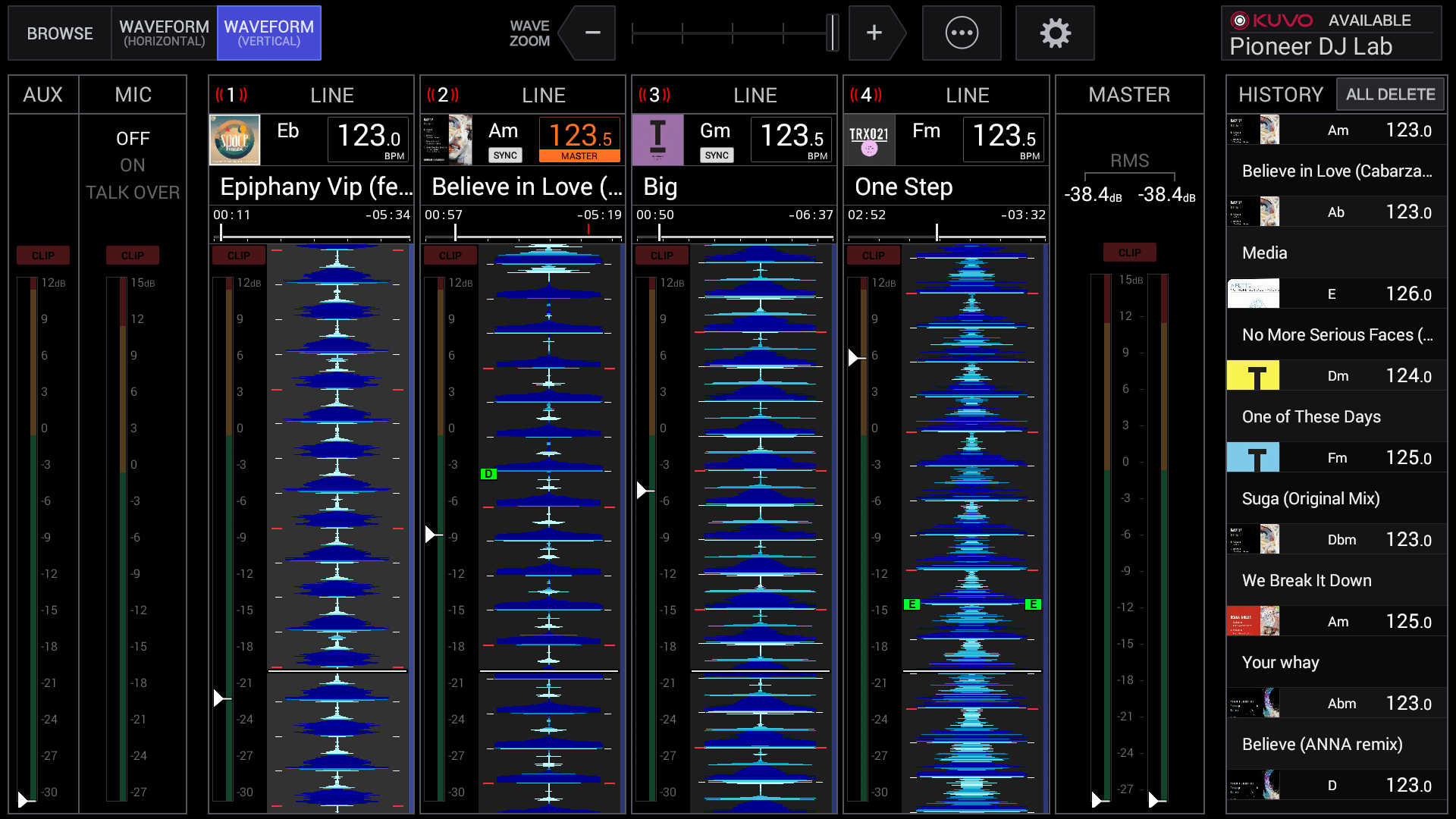Click the three-dots more options icon
Image resolution: width=1456 pixels, height=819 pixels.
point(962,33)
